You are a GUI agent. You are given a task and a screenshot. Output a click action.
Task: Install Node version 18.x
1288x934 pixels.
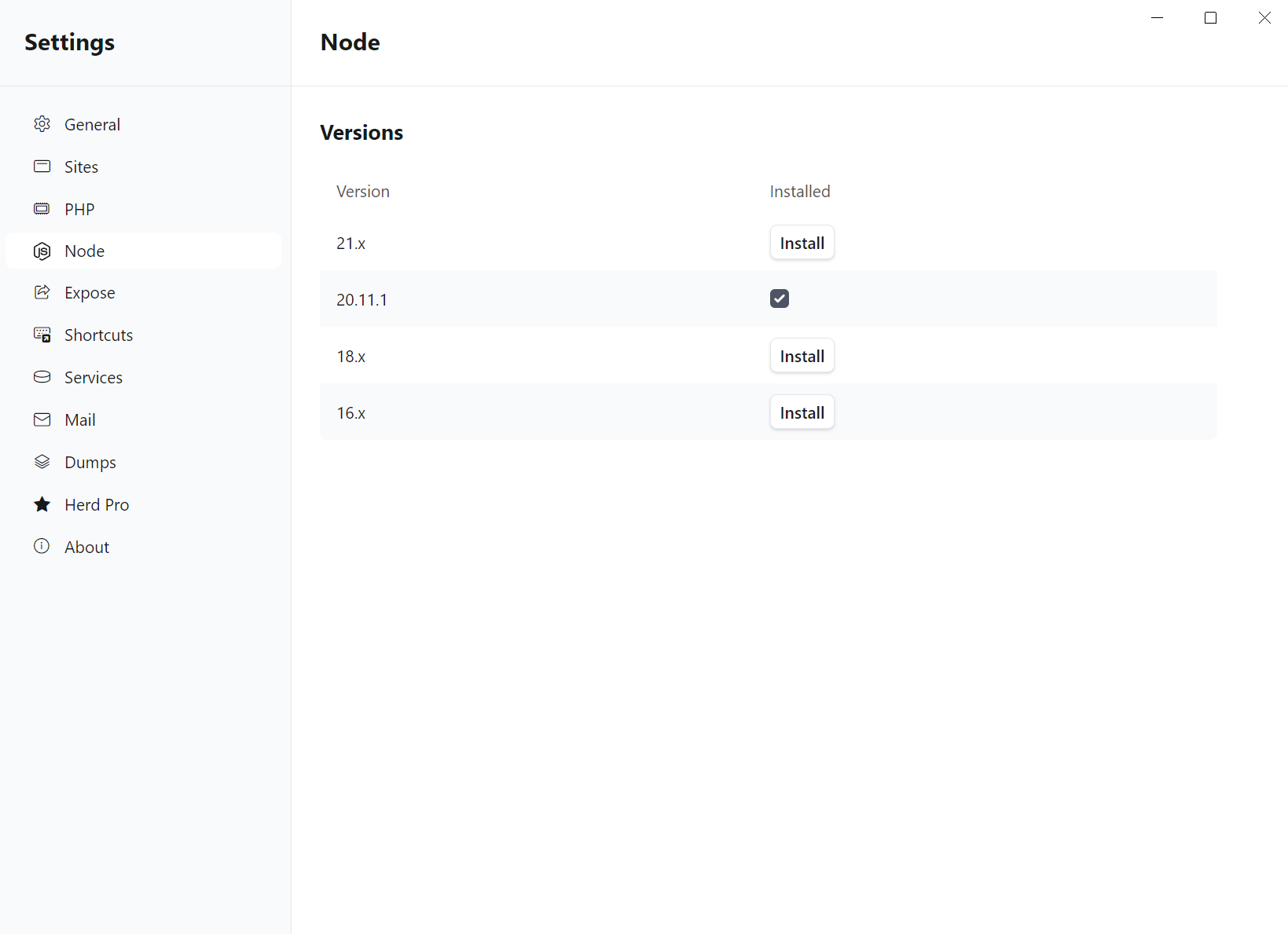(x=802, y=355)
